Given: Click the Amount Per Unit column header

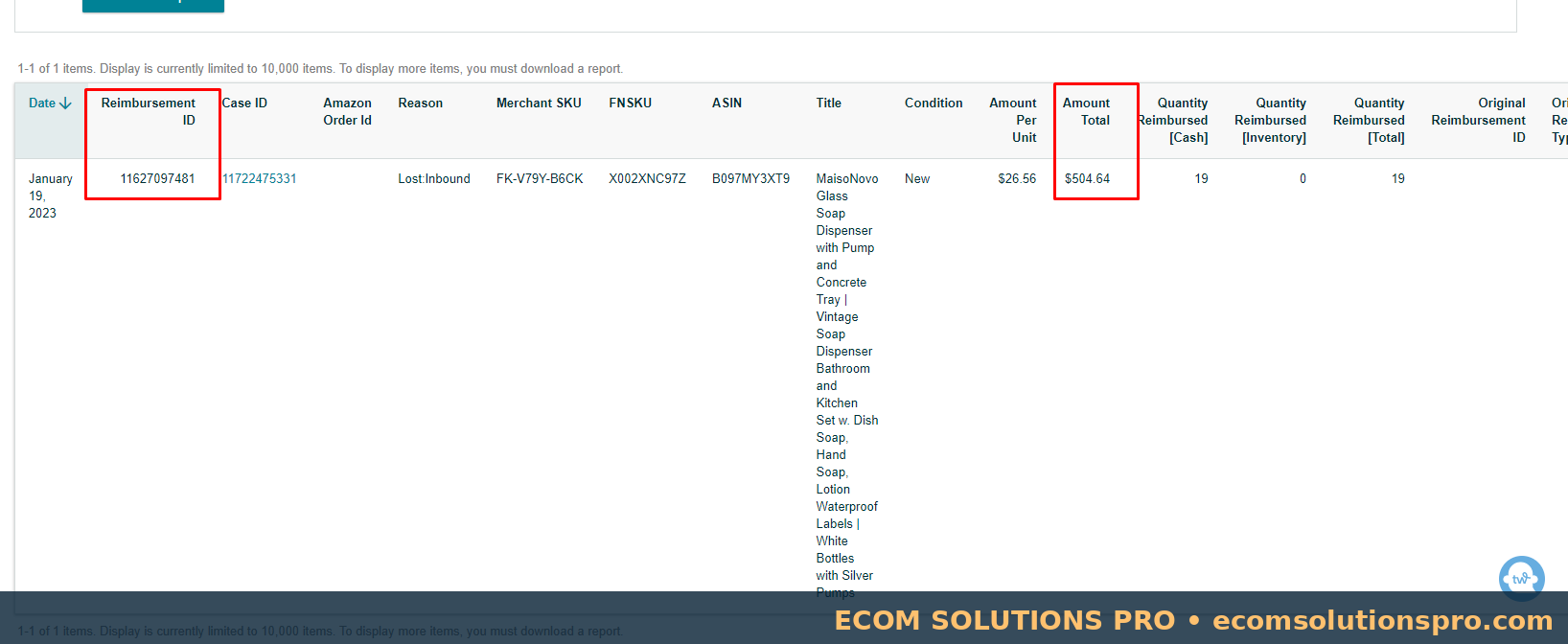Looking at the screenshot, I should (1013, 120).
